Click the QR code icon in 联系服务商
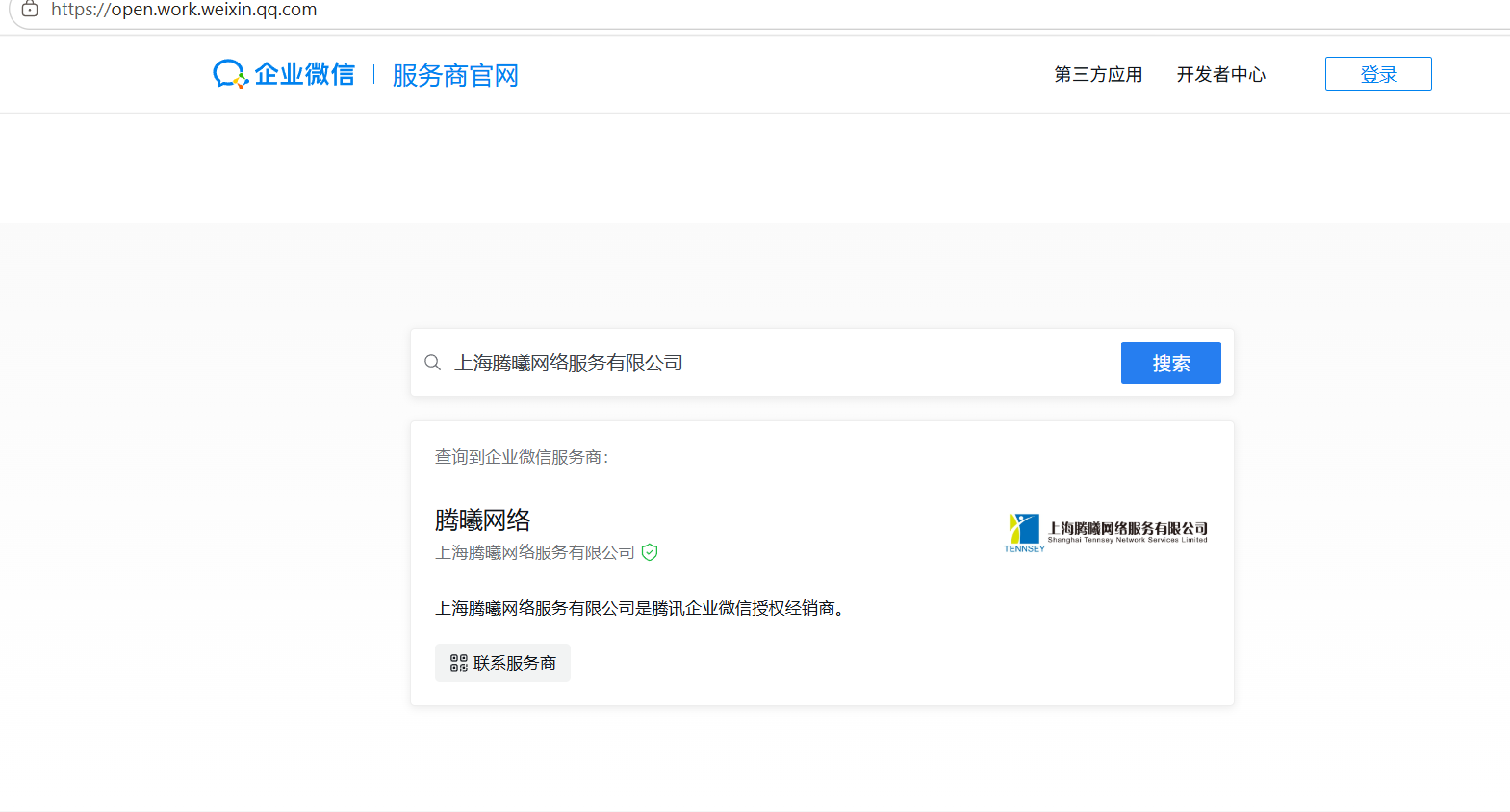The width and height of the screenshot is (1510, 812). (x=459, y=663)
